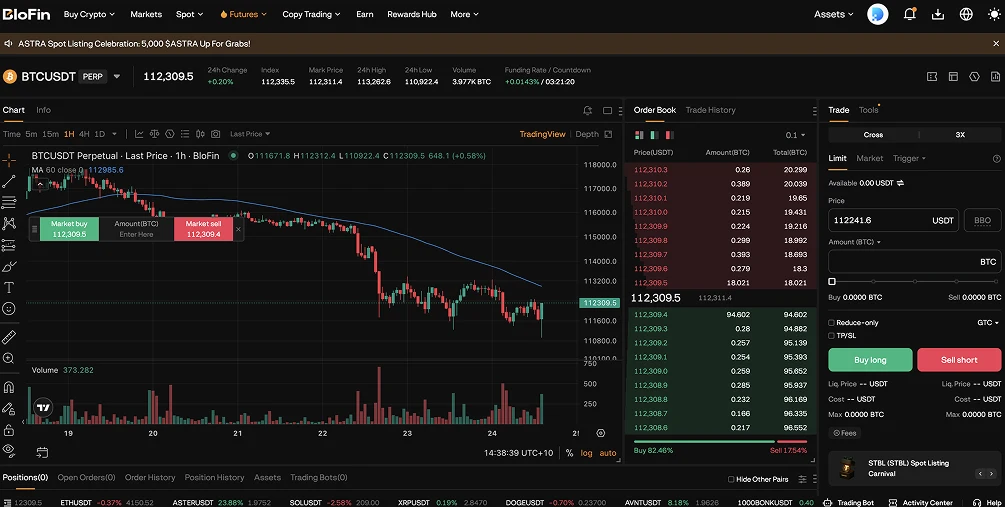
Task: Open the layout settings icon near the pair header
Action: coord(953,76)
